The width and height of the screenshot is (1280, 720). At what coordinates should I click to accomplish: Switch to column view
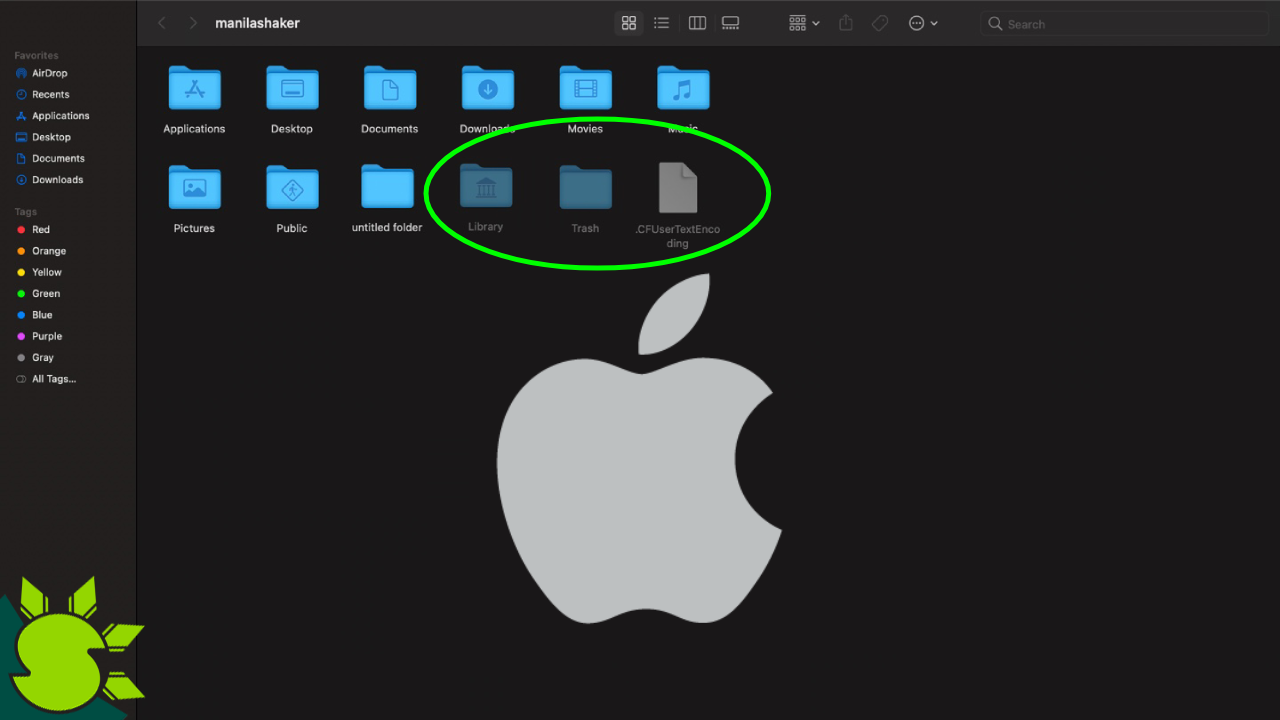click(x=698, y=23)
